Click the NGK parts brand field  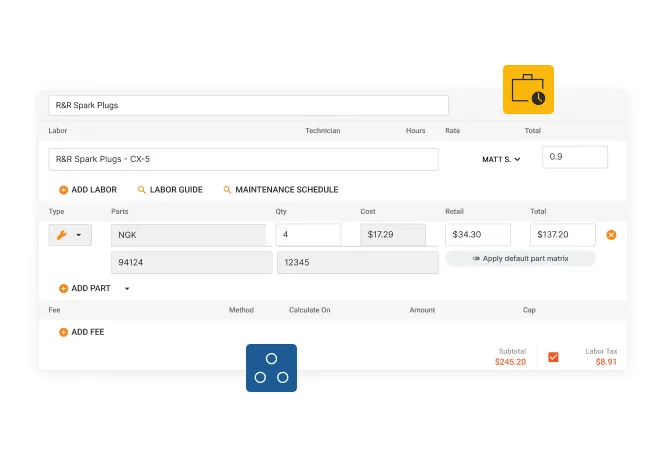(x=189, y=235)
